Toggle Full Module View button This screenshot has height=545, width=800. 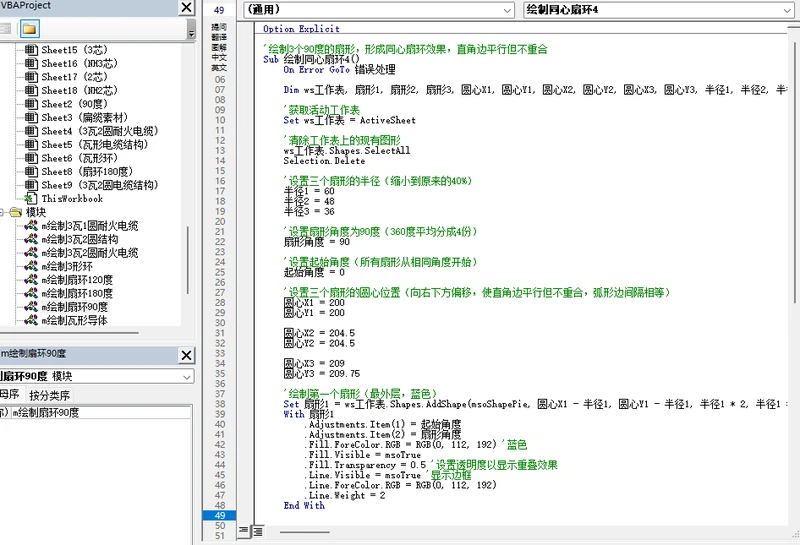click(x=258, y=531)
